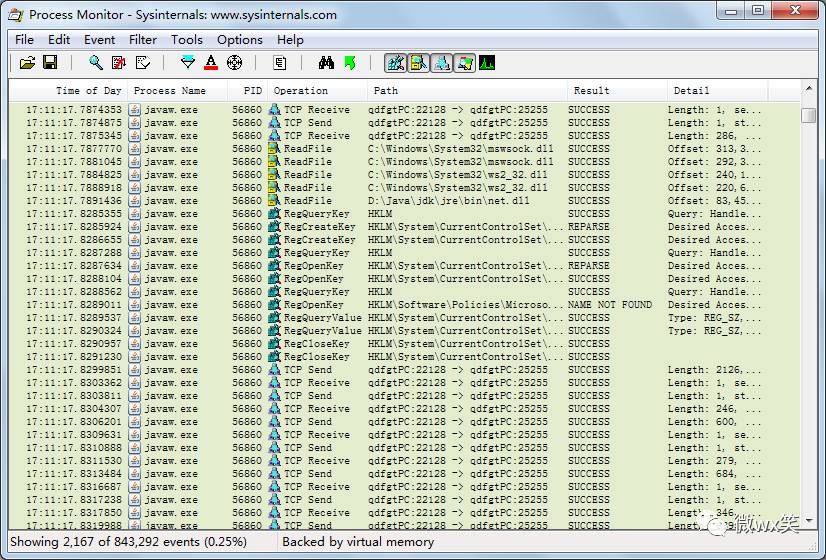
Task: Open the Process Tree icon
Action: click(x=280, y=63)
